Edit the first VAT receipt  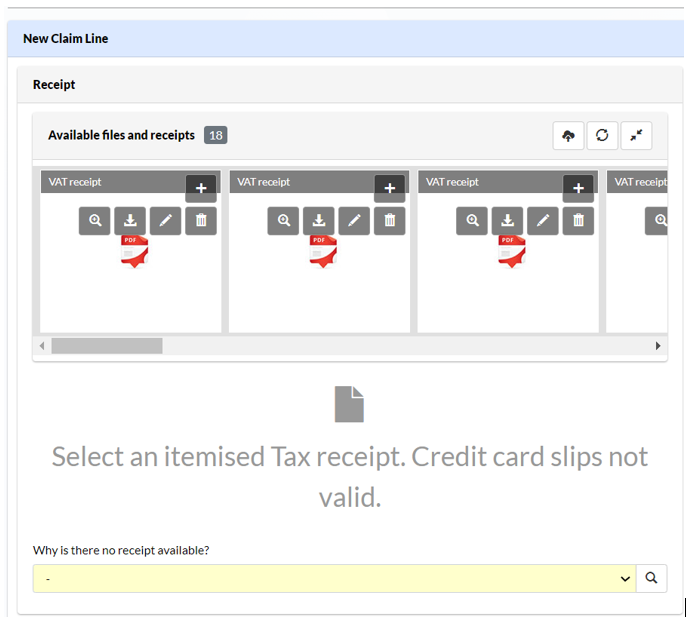tap(166, 220)
